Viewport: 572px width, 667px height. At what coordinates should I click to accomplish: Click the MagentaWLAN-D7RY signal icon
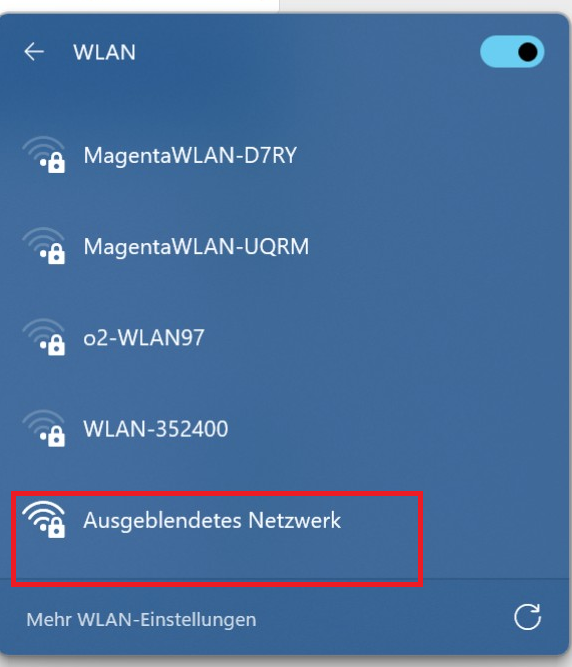[44, 154]
